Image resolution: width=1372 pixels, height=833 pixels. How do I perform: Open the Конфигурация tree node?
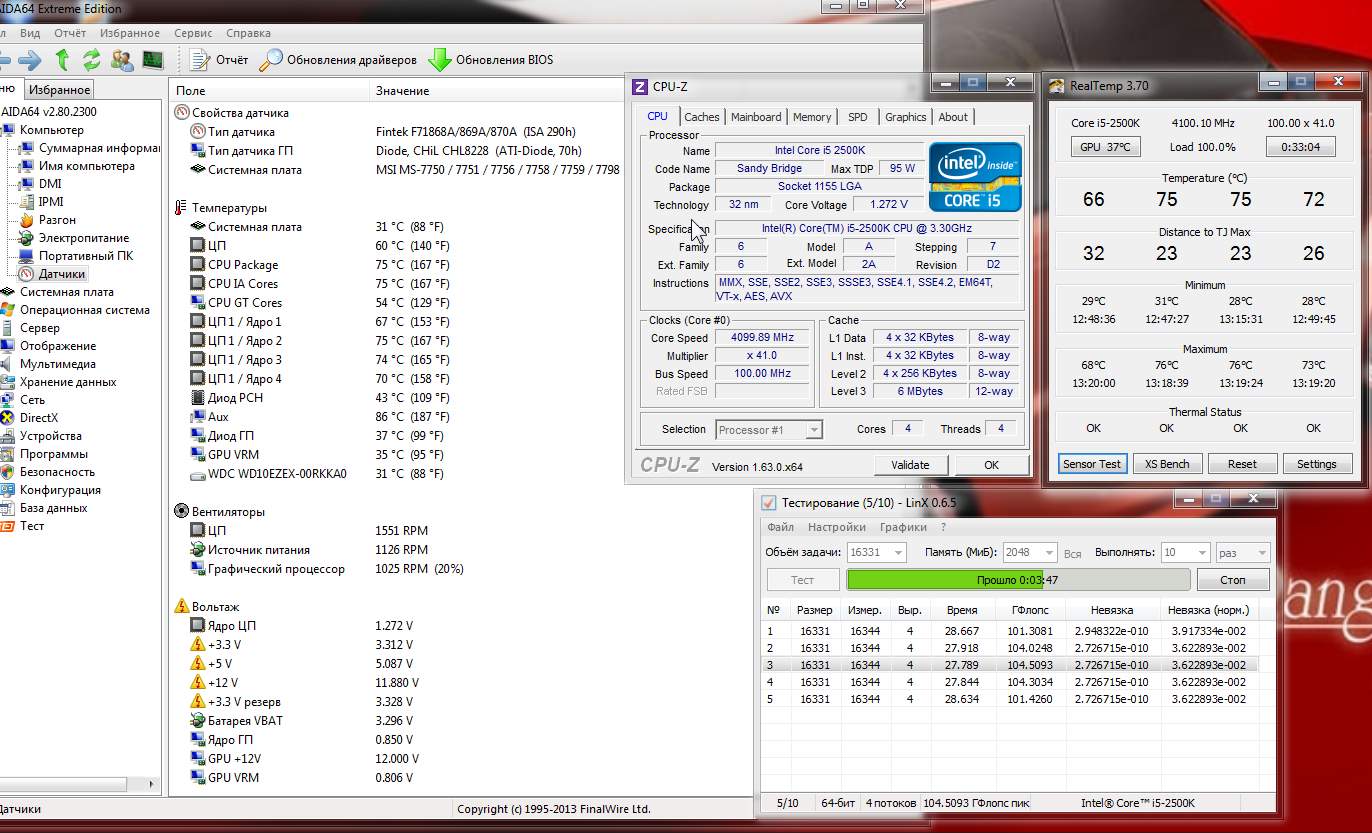point(51,490)
